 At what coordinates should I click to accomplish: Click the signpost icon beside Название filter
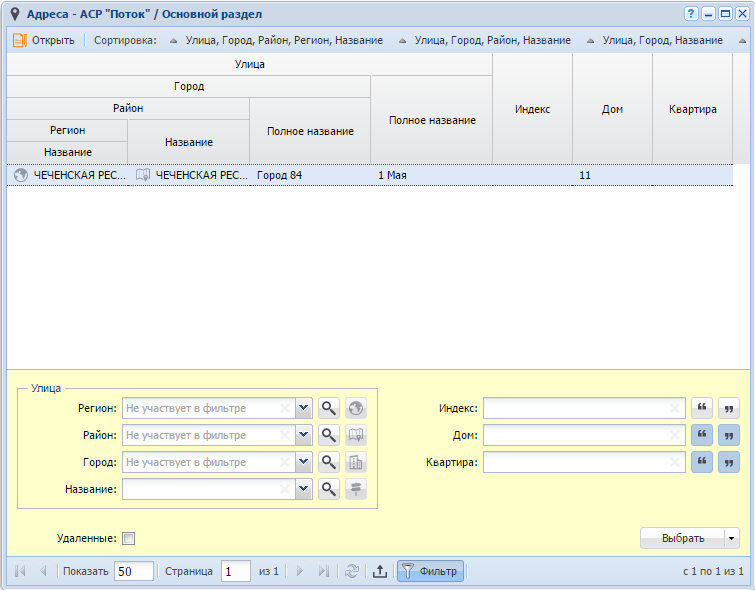click(356, 489)
